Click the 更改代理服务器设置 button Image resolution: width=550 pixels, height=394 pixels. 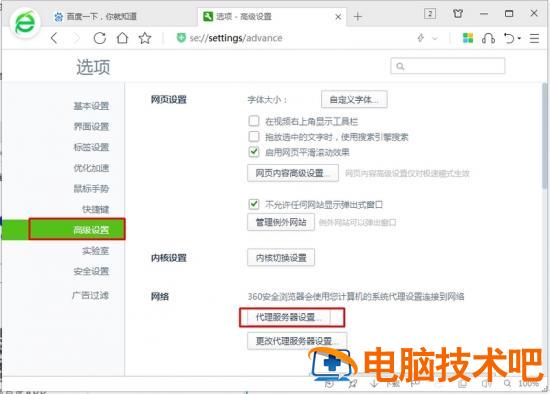[297, 341]
